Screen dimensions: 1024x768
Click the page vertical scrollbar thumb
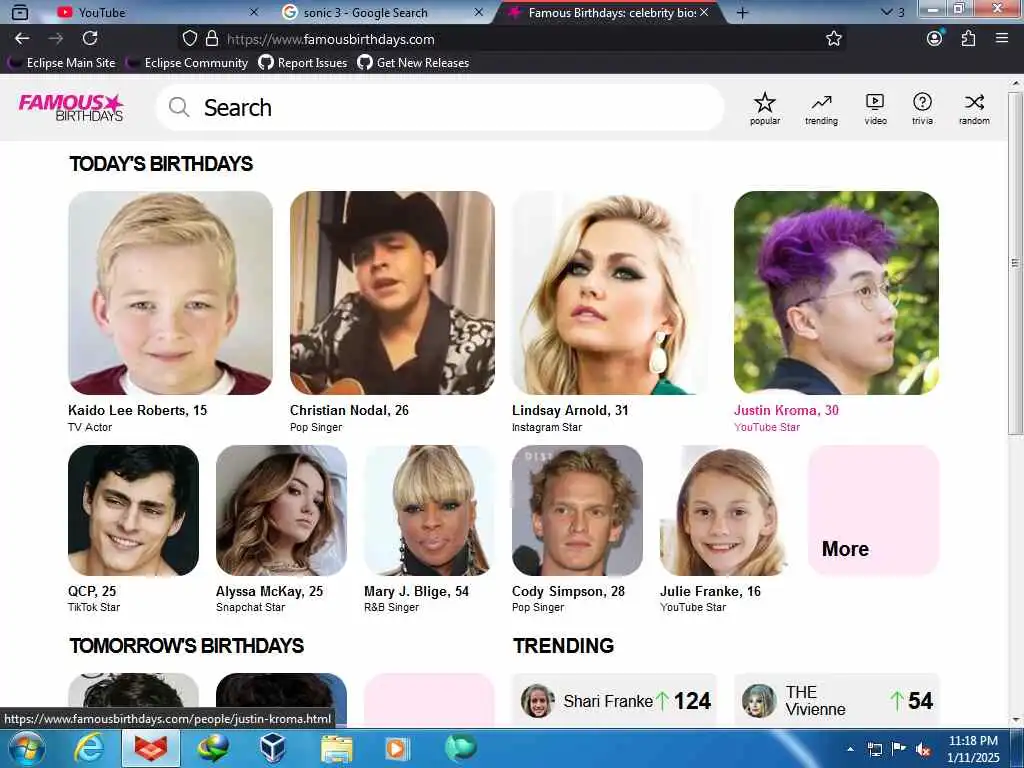(x=1015, y=263)
